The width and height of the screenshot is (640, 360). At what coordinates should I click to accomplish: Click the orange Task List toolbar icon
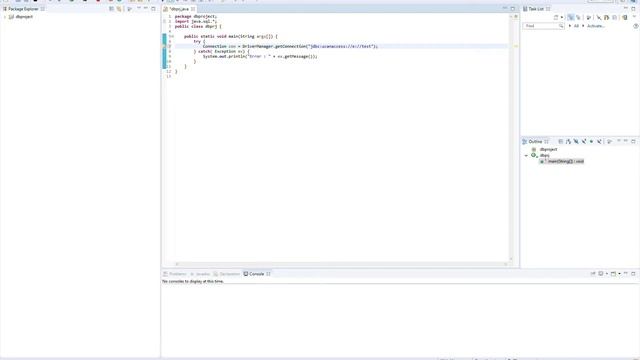(606, 18)
